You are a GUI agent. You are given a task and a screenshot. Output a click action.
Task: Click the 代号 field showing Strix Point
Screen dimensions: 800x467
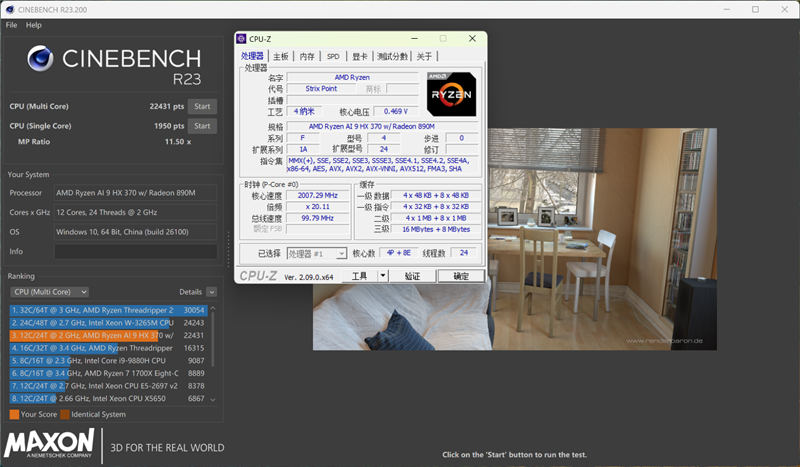(x=321, y=89)
